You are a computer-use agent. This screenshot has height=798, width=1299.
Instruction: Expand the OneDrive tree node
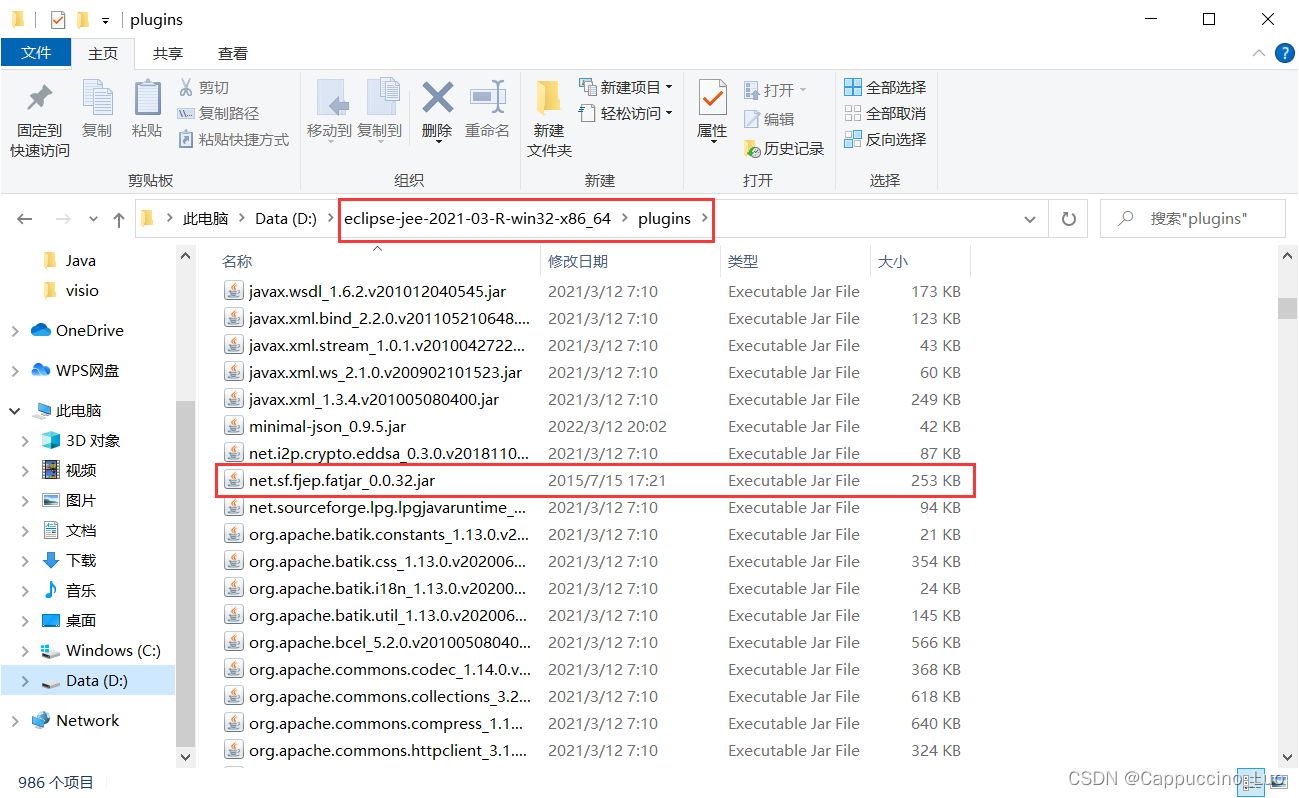pos(15,331)
